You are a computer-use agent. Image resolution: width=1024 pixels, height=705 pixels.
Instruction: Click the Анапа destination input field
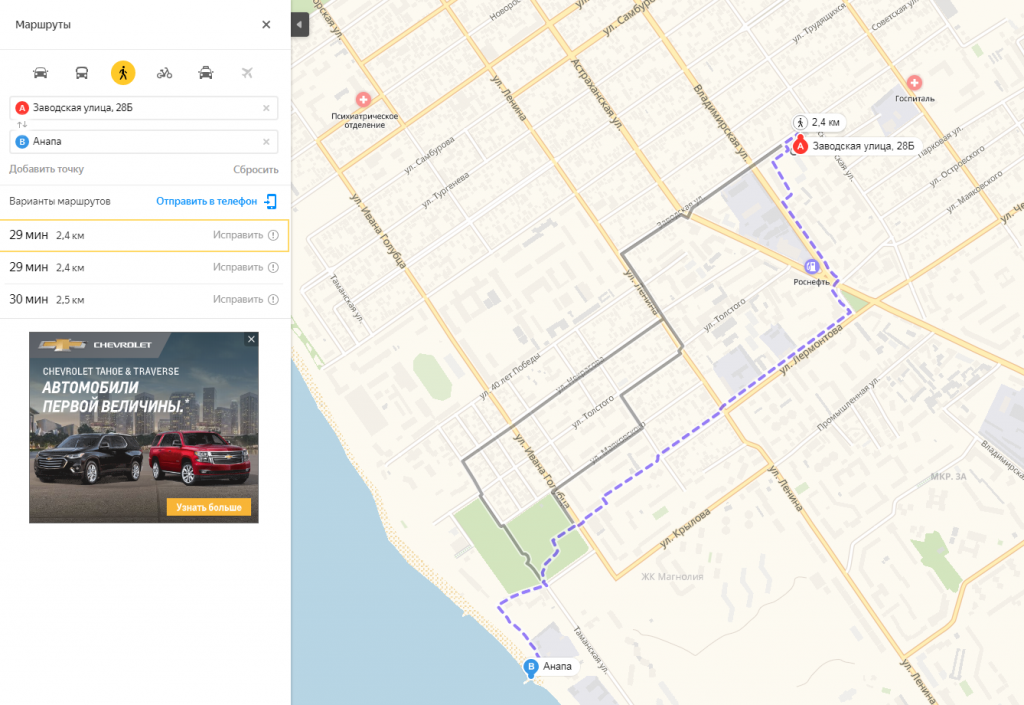coord(144,142)
